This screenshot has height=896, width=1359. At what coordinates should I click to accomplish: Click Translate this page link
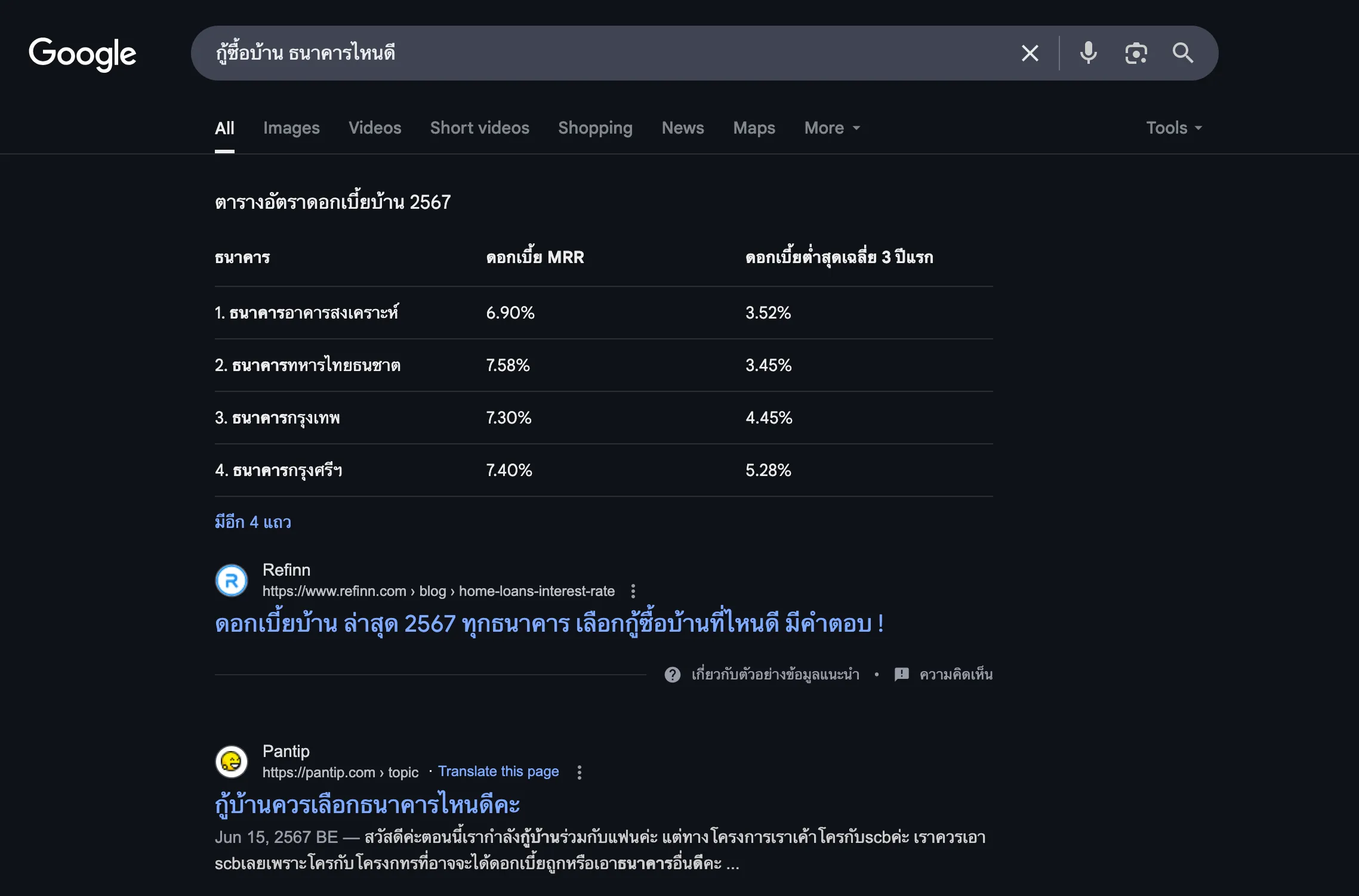[x=498, y=771]
